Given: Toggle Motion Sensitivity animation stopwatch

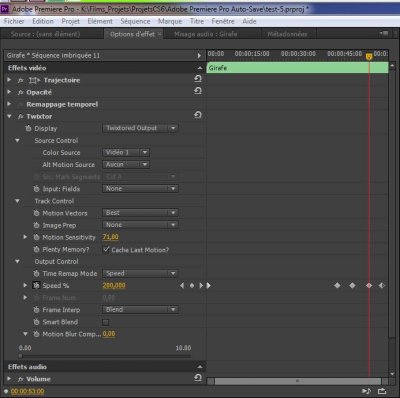Looking at the screenshot, I should pos(36,237).
